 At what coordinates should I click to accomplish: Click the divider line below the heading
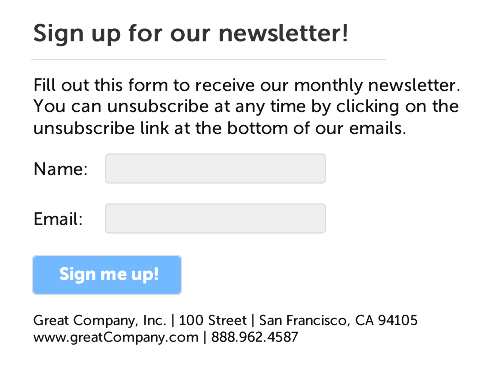[209, 60]
